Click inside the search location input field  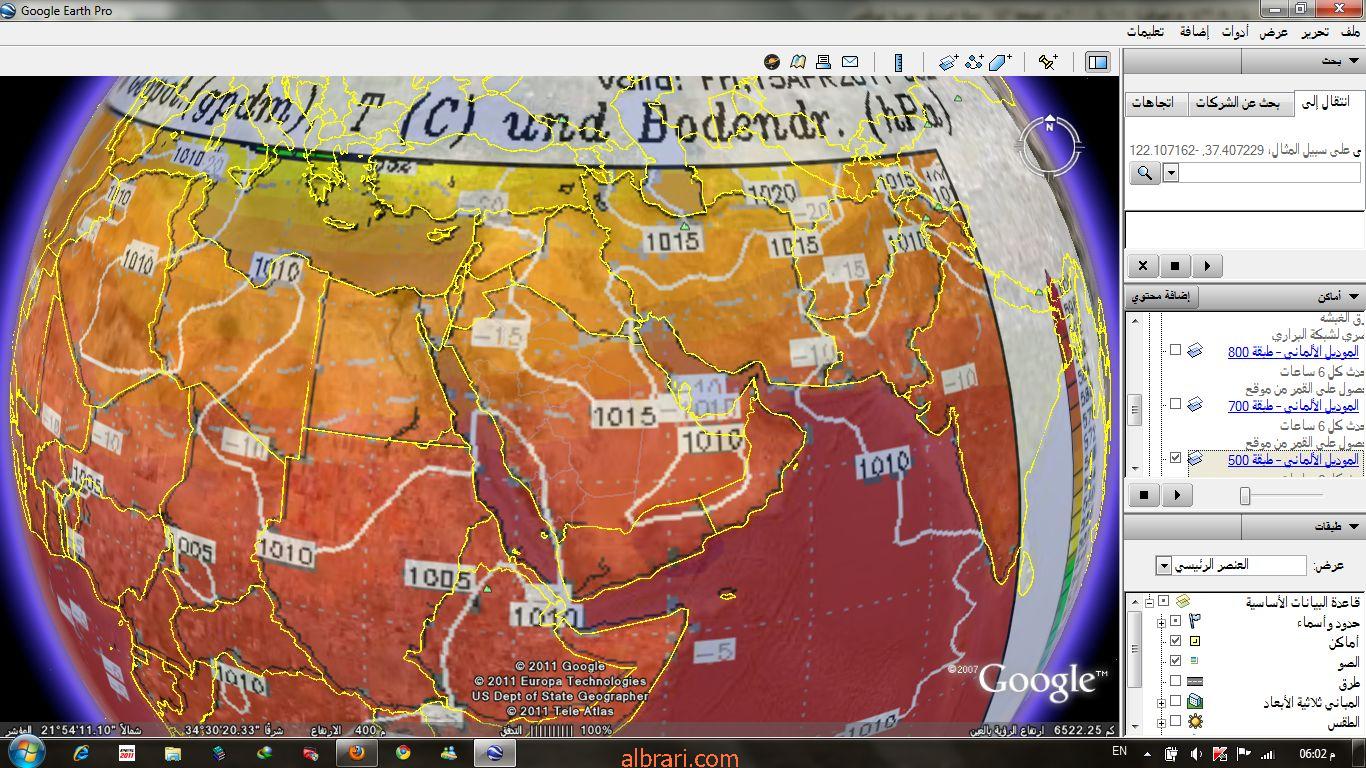point(1271,173)
